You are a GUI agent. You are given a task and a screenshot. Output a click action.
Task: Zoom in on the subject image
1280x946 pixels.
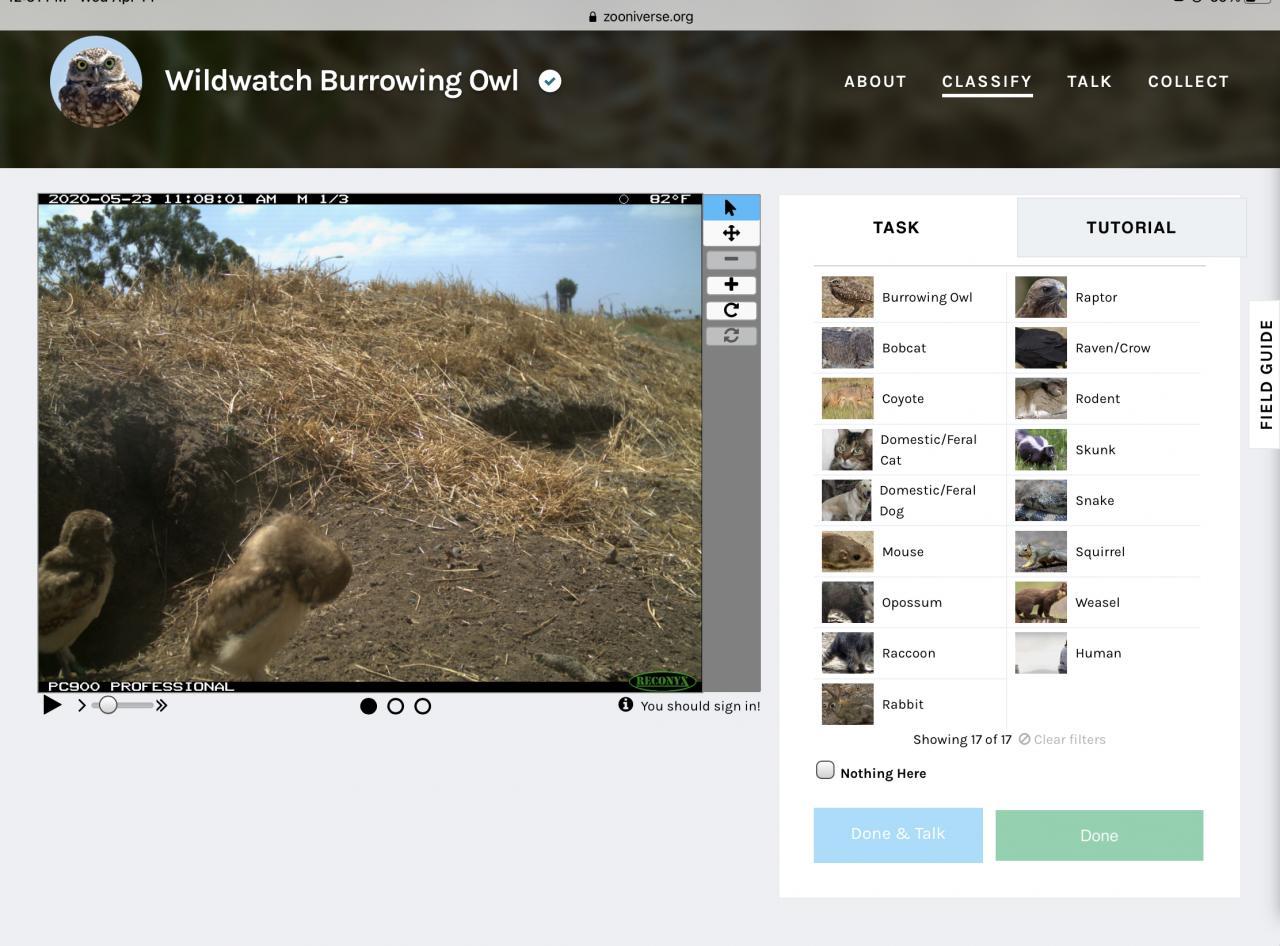pyautogui.click(x=731, y=284)
